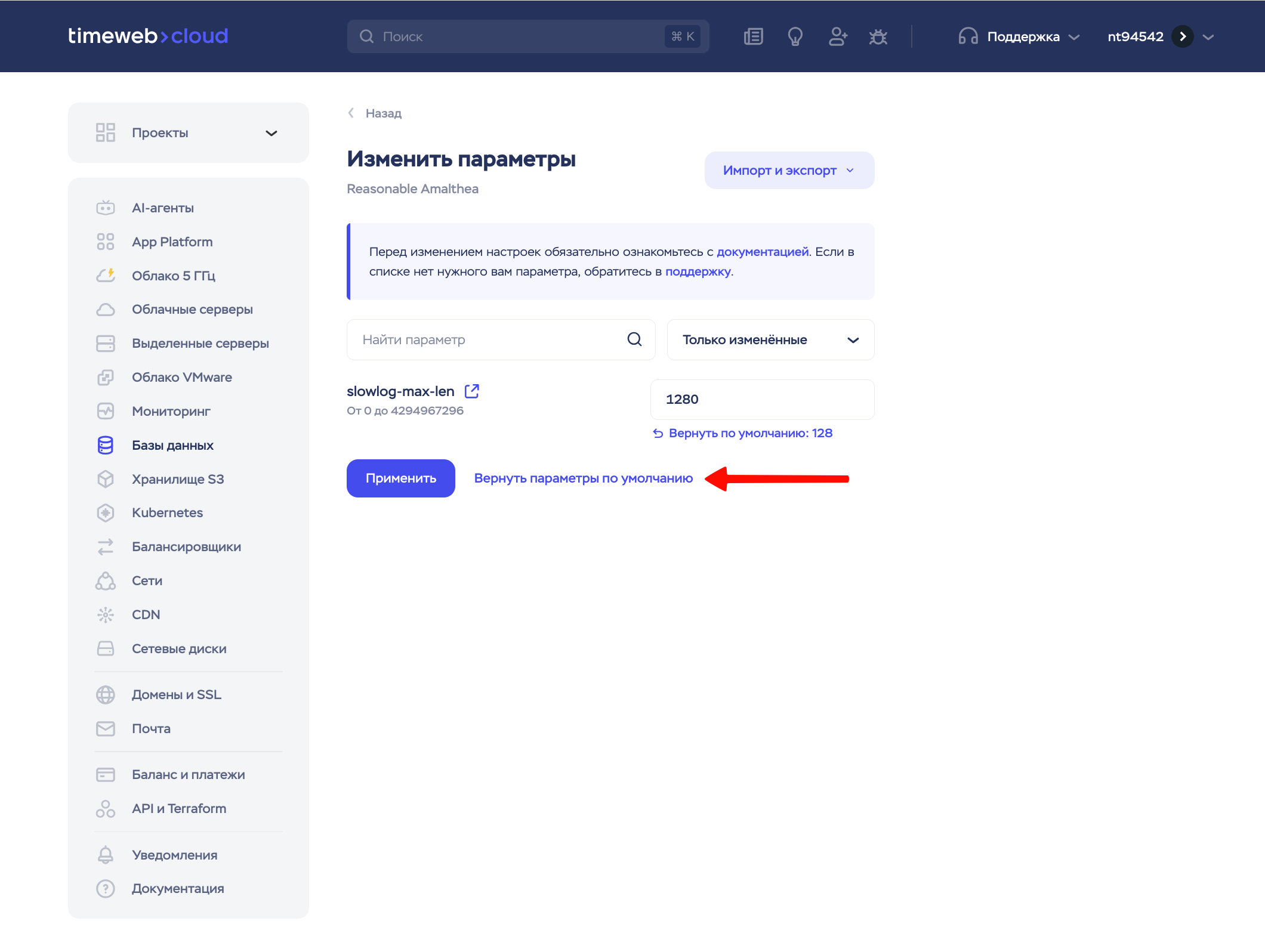Open the nt94542 account menu
The image size is (1265, 952).
(1161, 37)
